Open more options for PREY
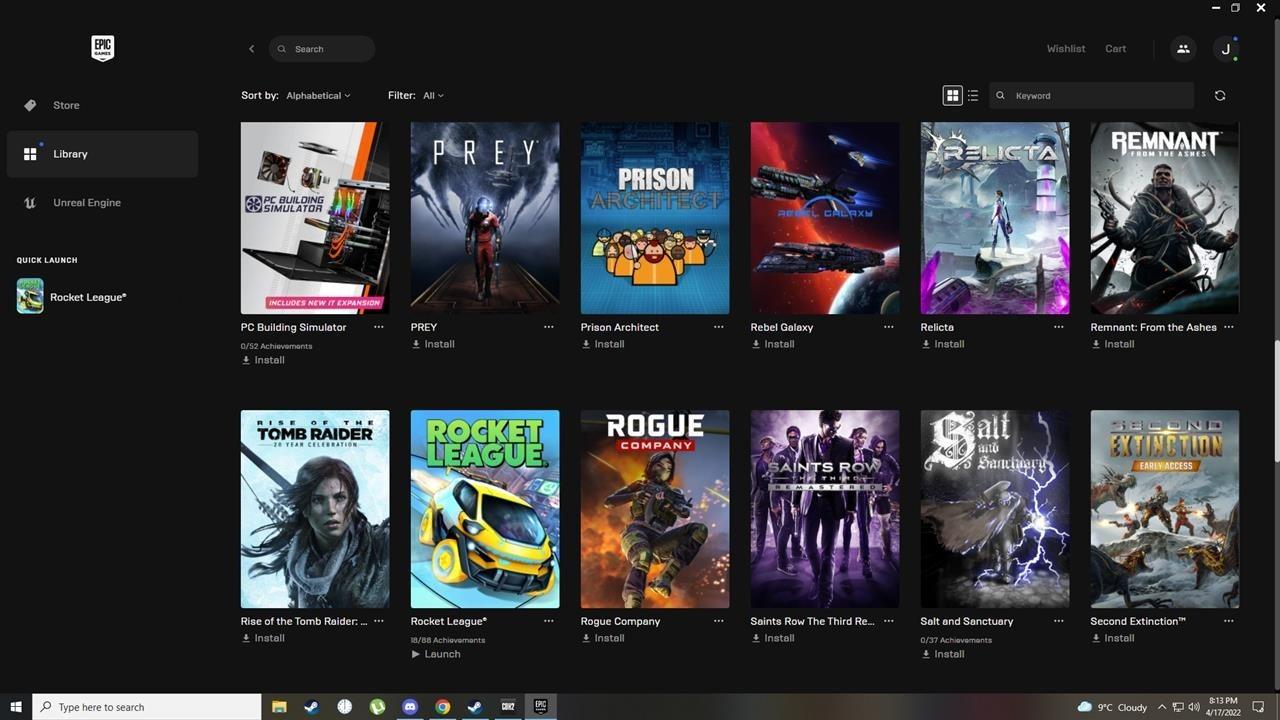Image resolution: width=1280 pixels, height=720 pixels. [548, 327]
